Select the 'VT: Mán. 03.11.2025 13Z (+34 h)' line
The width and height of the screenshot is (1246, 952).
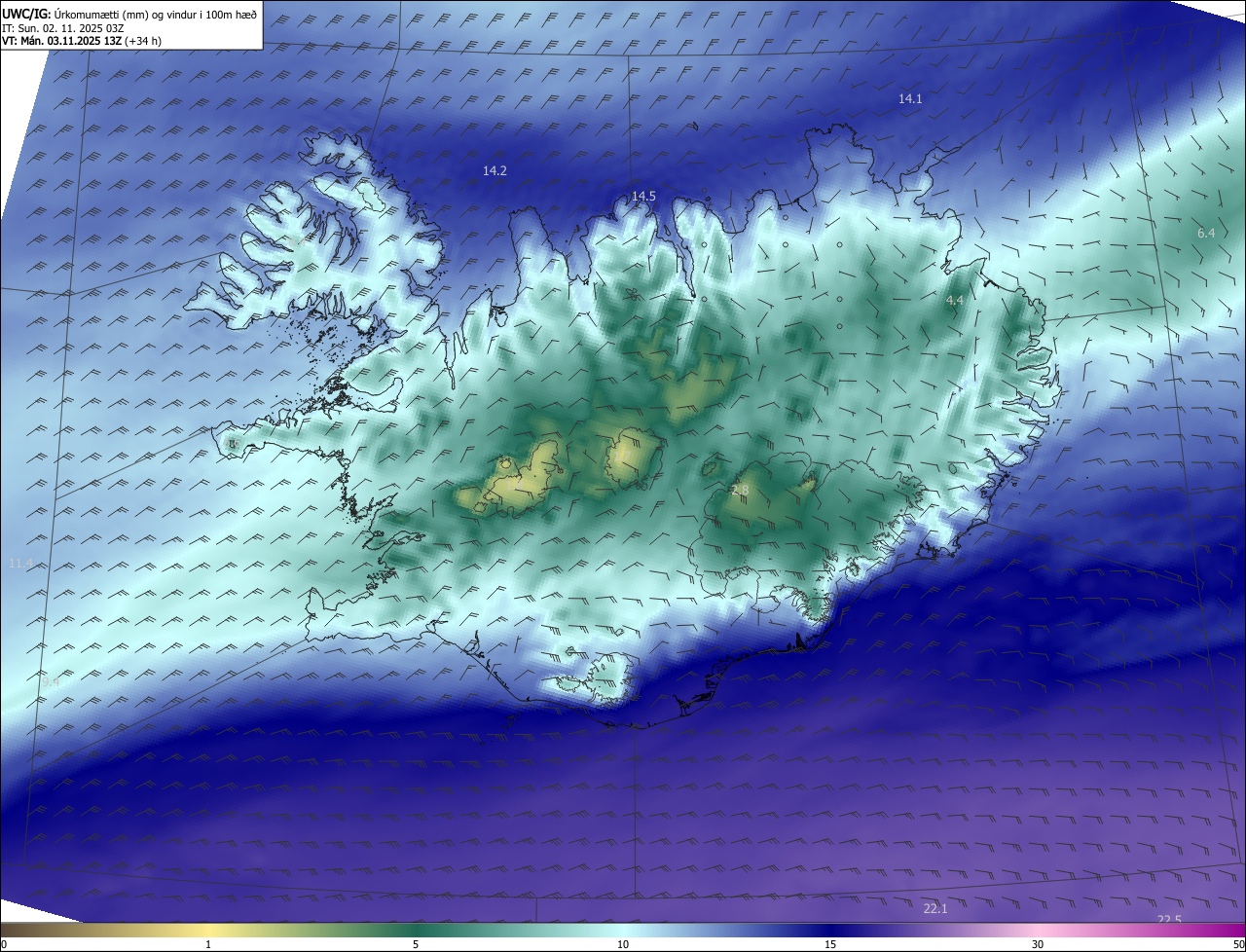82,41
